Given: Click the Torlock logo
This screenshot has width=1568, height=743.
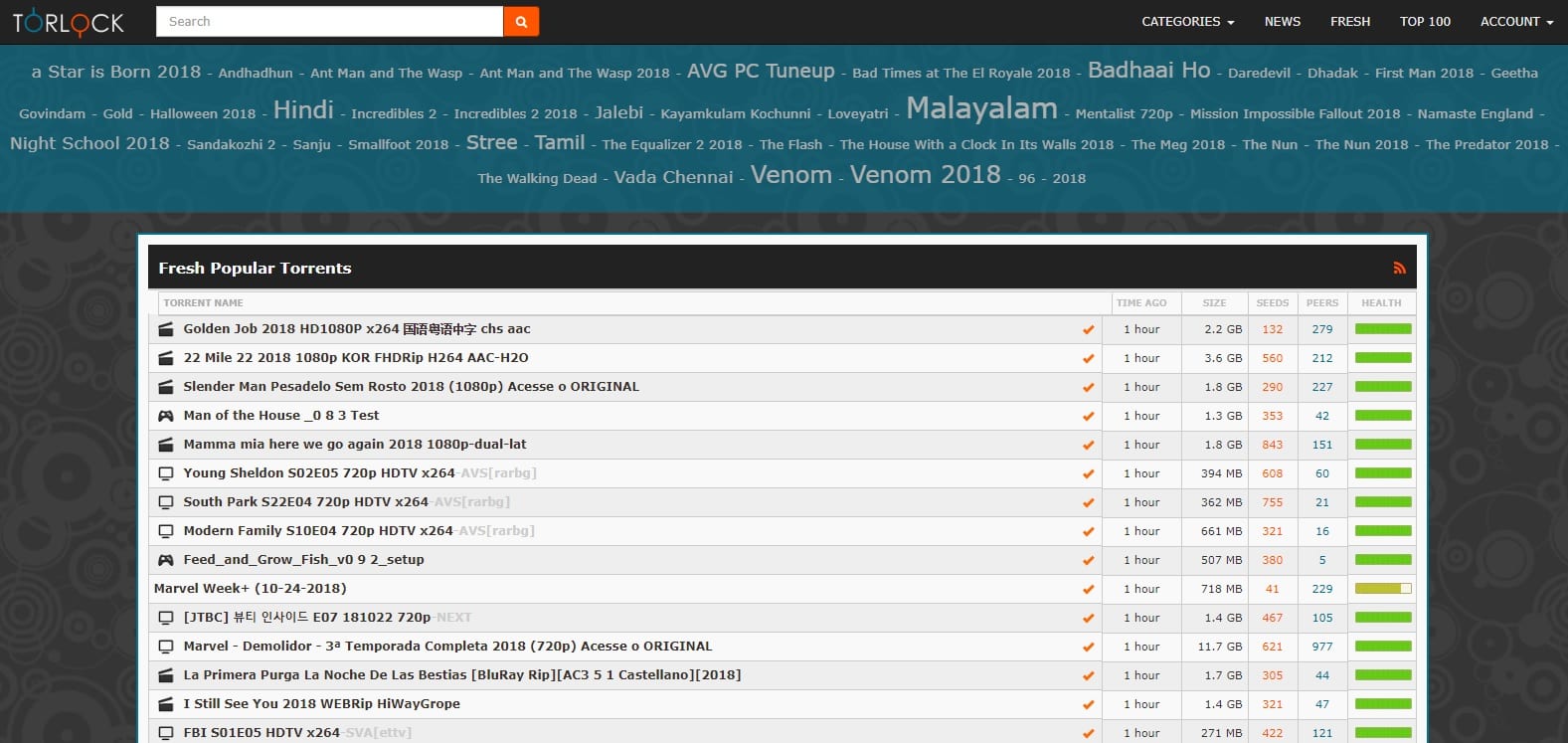Looking at the screenshot, I should coord(69,22).
